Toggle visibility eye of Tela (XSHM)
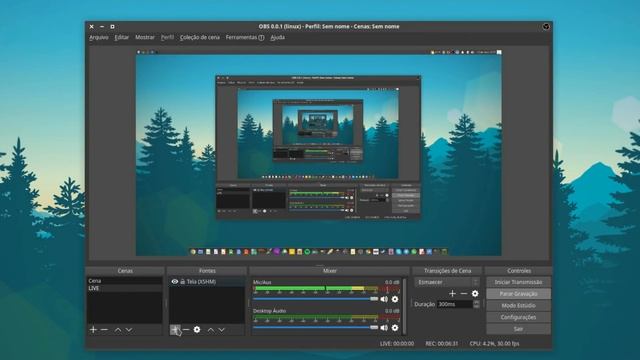 click(175, 282)
